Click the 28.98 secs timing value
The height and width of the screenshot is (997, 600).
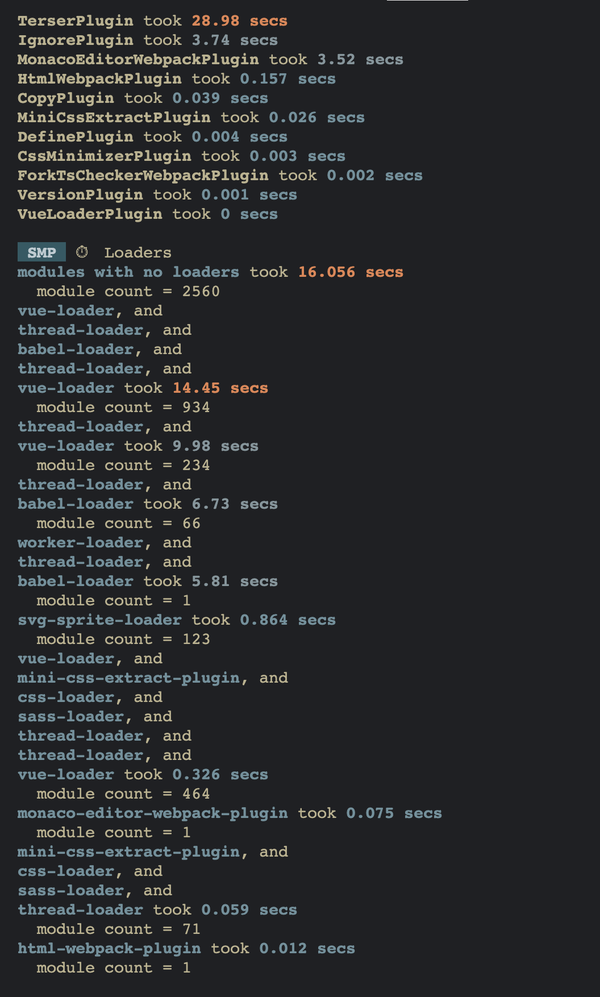240,21
